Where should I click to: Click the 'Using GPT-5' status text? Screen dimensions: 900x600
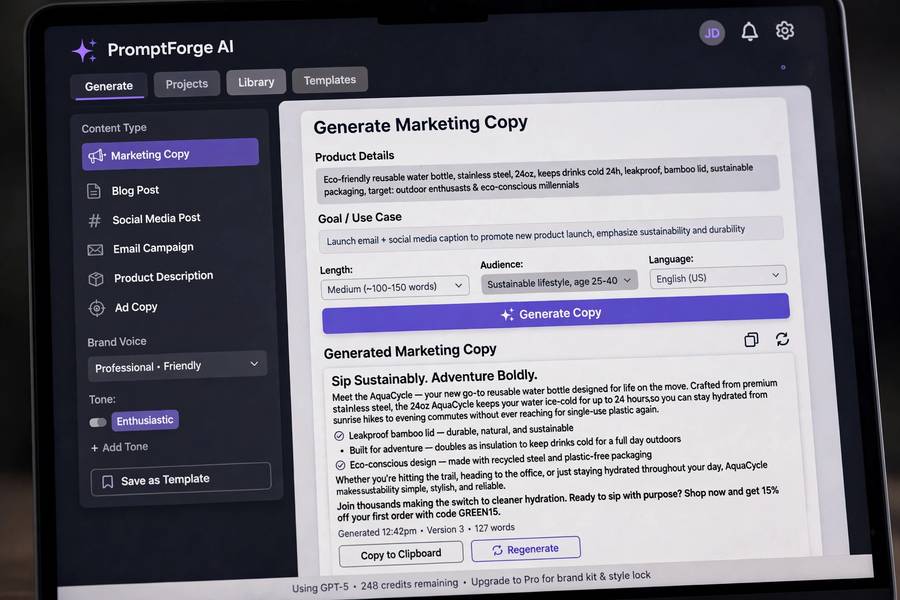coord(320,588)
